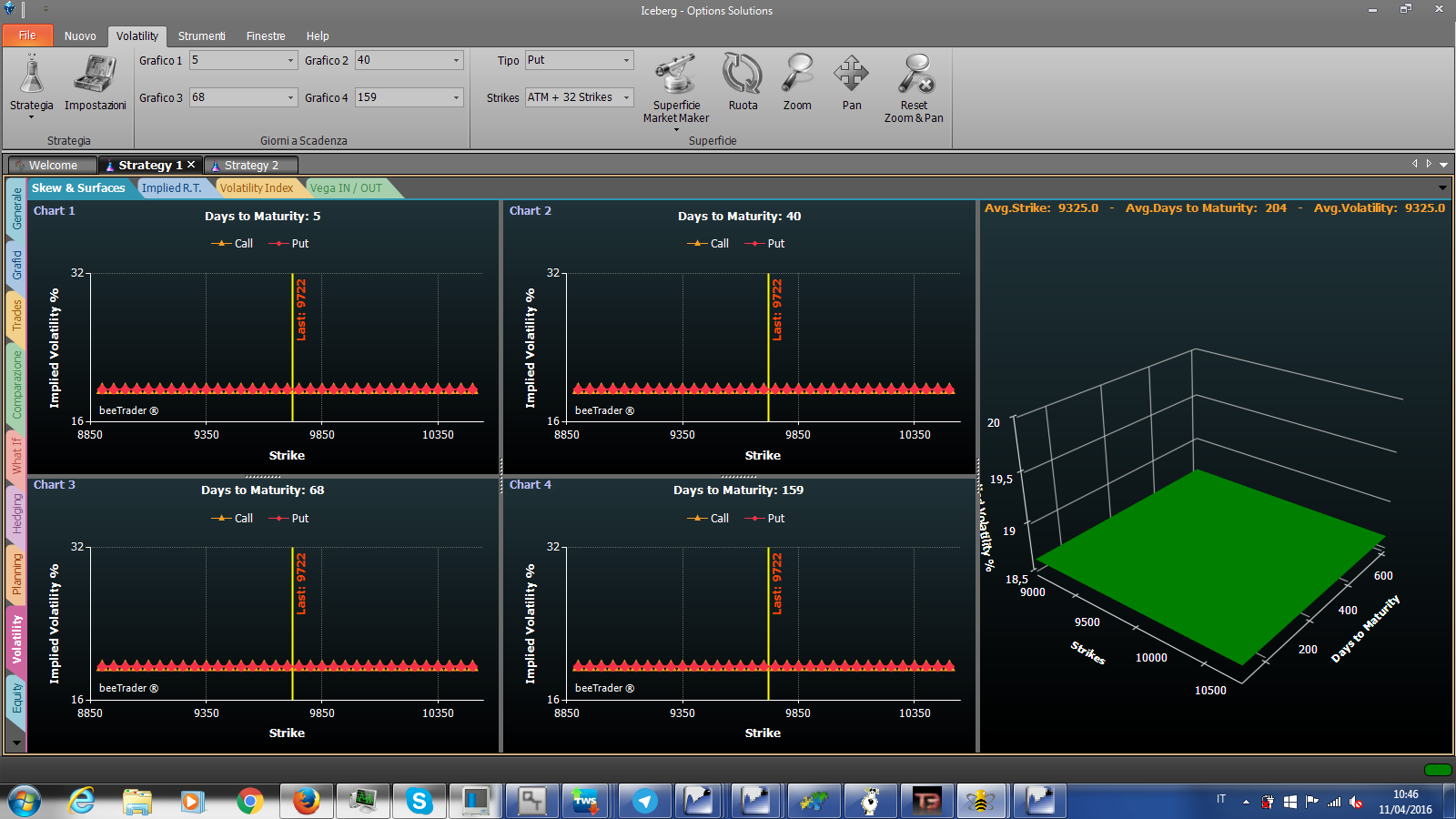Toggle the Put series in Chart 2 legend
Image resolution: width=1456 pixels, height=819 pixels.
pos(764,243)
